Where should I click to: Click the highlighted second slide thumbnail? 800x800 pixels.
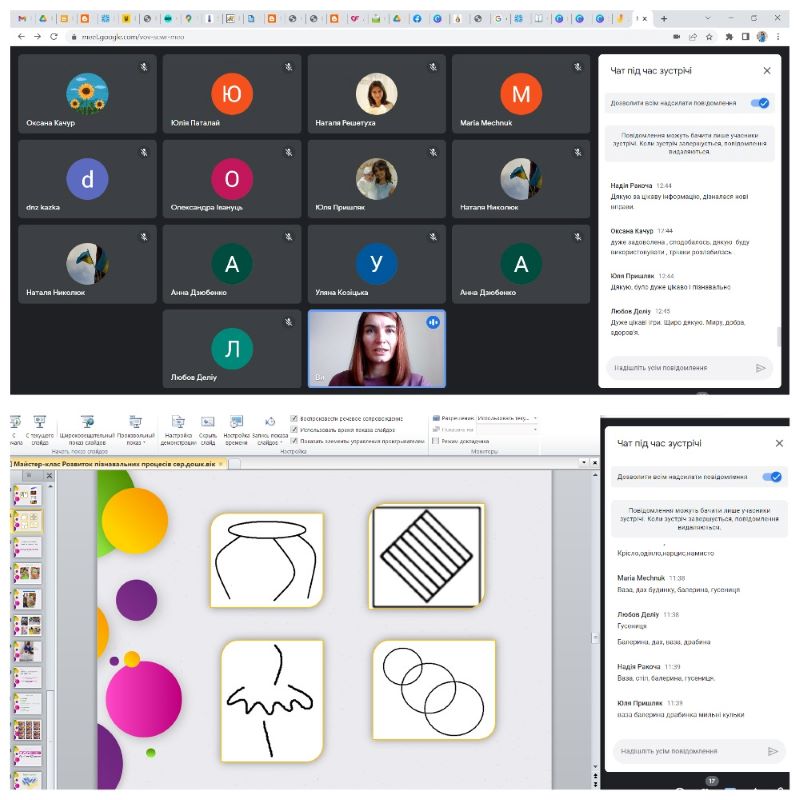(28, 521)
